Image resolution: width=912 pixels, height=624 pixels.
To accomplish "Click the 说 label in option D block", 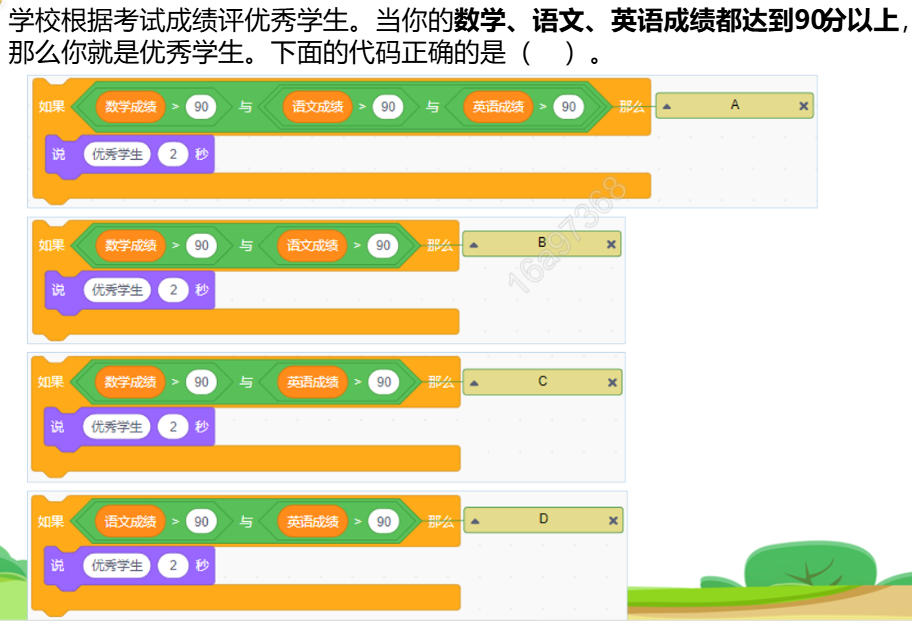I will [57, 565].
